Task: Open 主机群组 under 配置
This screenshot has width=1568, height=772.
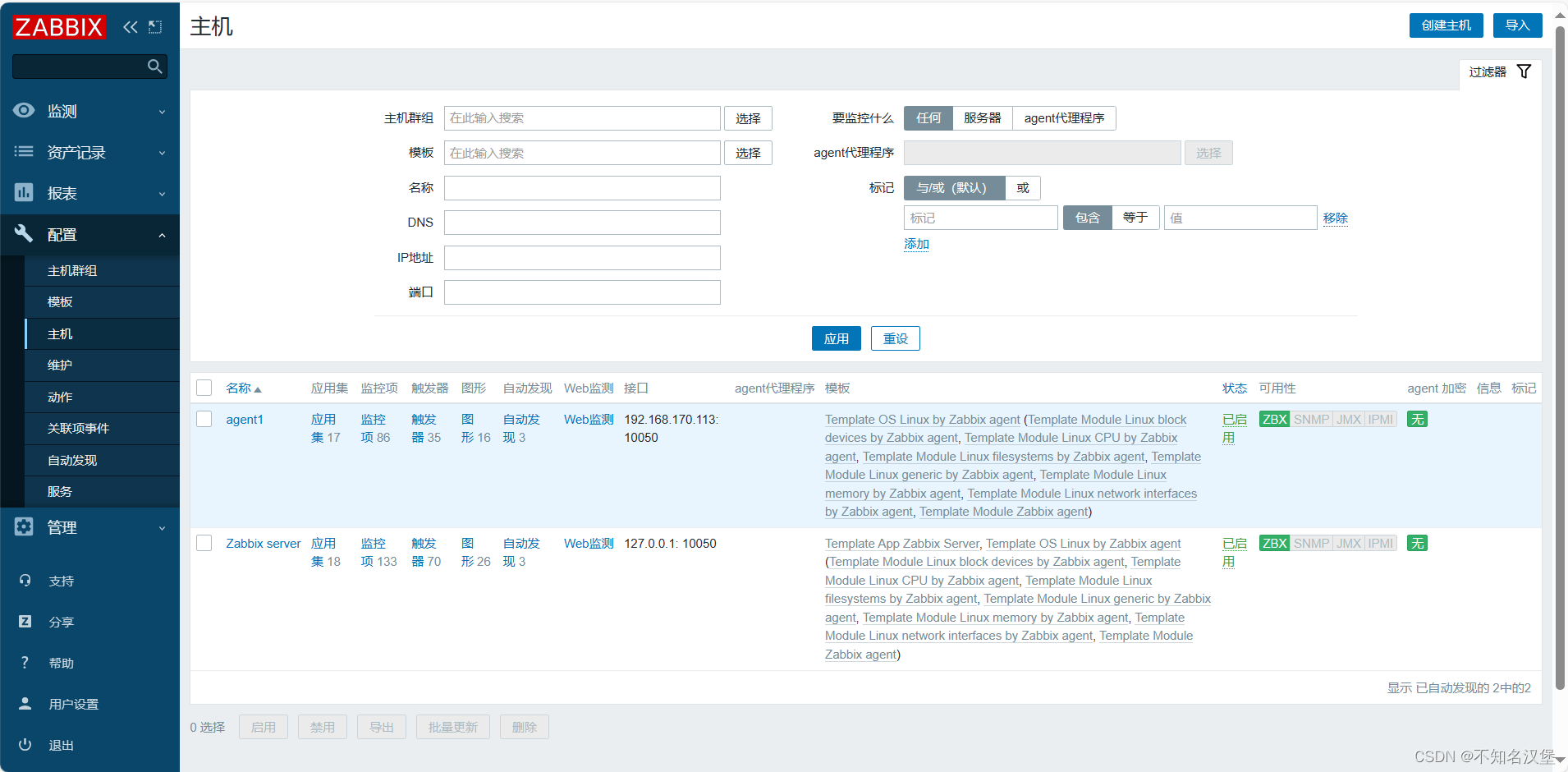Action: click(103, 271)
